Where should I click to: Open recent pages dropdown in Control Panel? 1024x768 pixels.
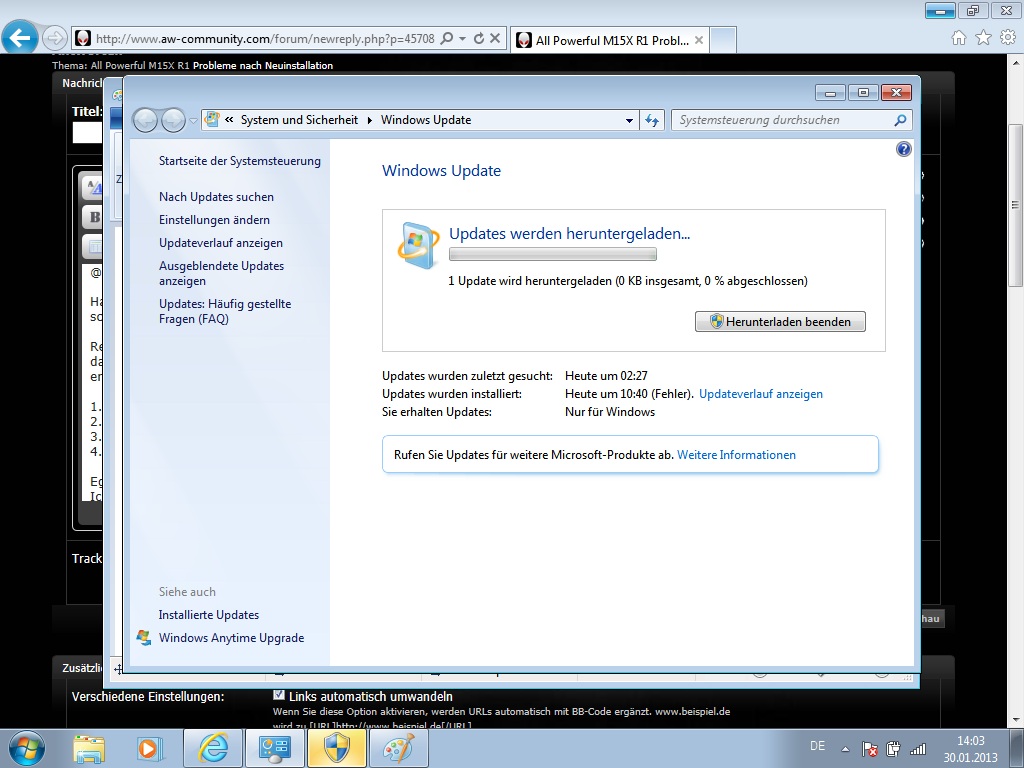[193, 121]
